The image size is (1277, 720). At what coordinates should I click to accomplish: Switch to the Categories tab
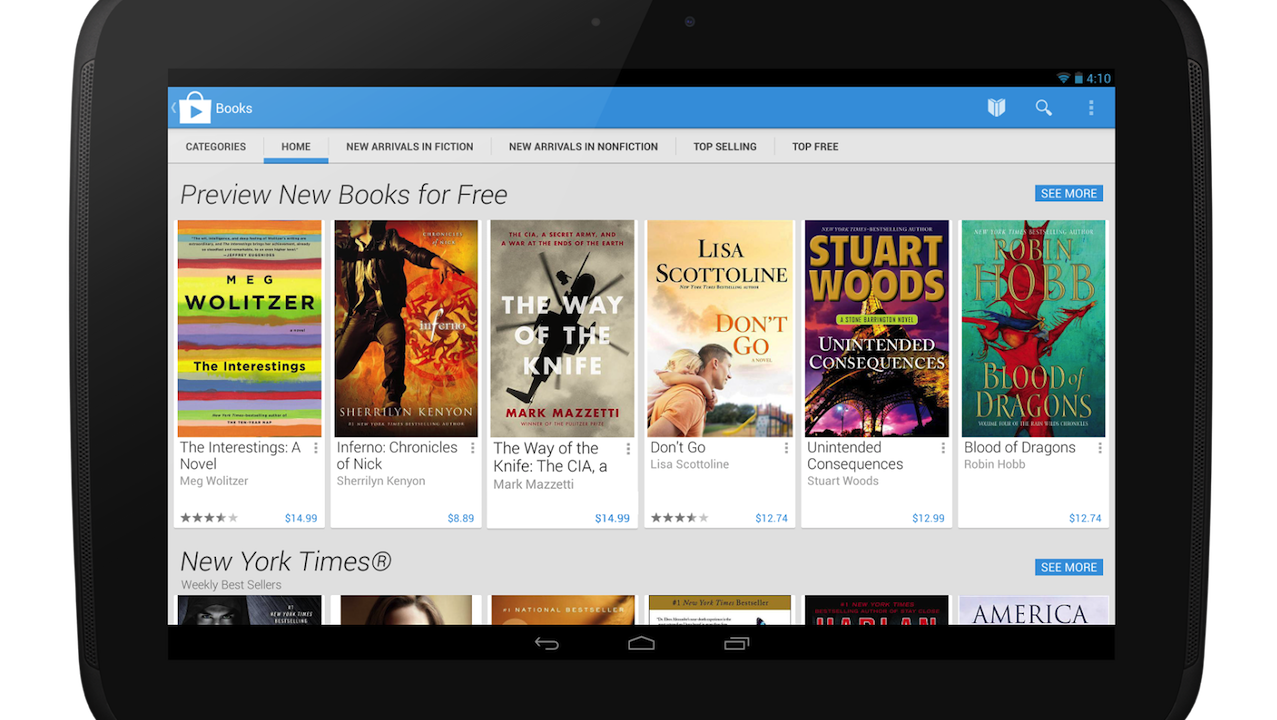pyautogui.click(x=216, y=146)
